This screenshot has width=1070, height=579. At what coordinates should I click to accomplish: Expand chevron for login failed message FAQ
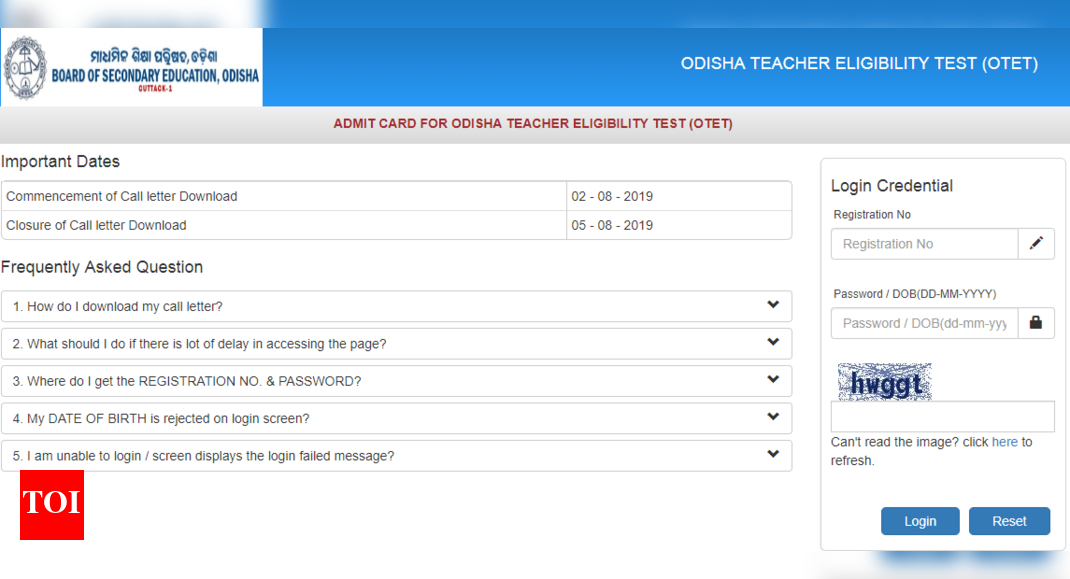772,455
